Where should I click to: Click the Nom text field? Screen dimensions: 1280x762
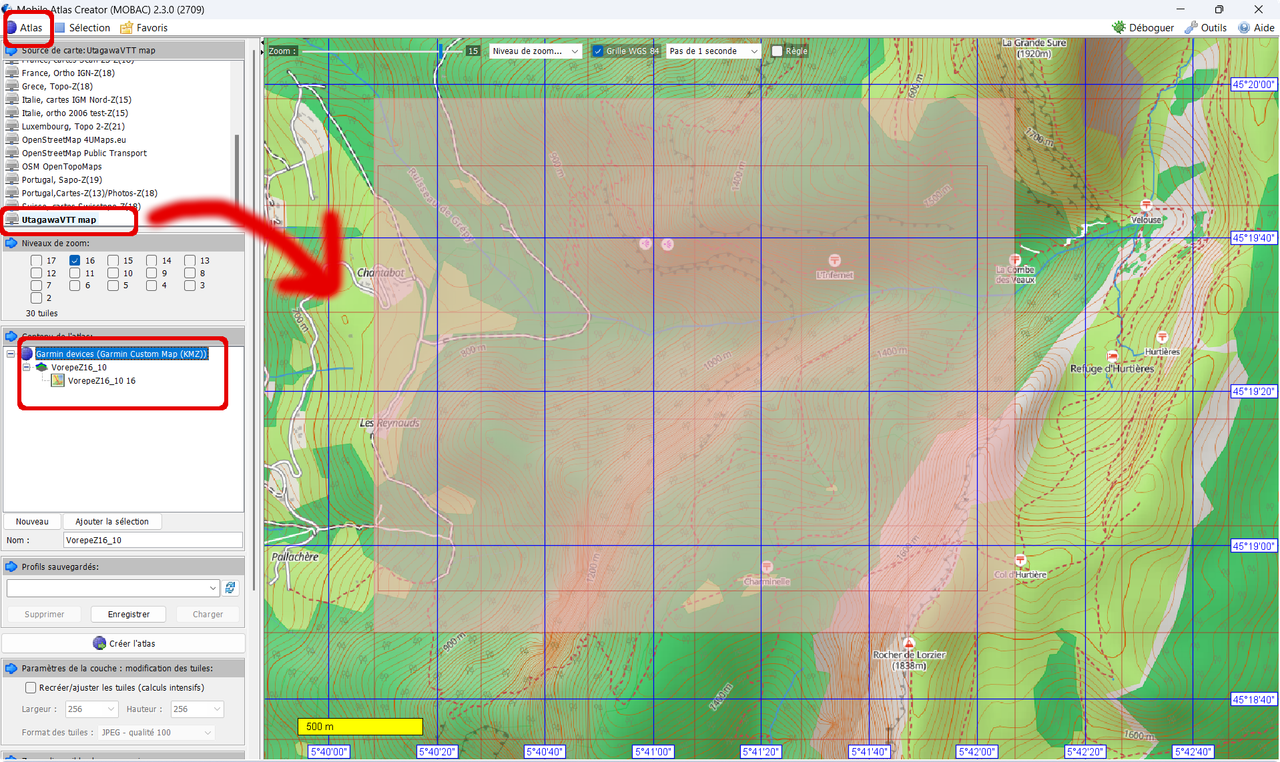152,540
